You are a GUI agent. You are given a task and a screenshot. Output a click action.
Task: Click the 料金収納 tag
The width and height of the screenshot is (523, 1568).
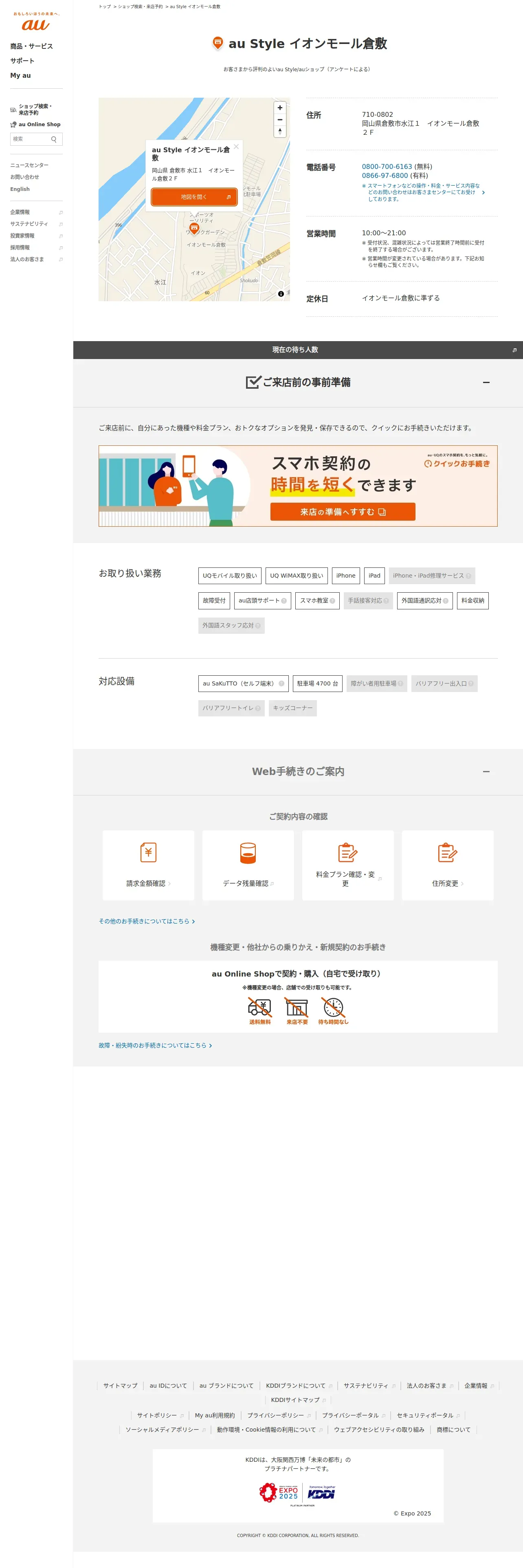coord(472,601)
